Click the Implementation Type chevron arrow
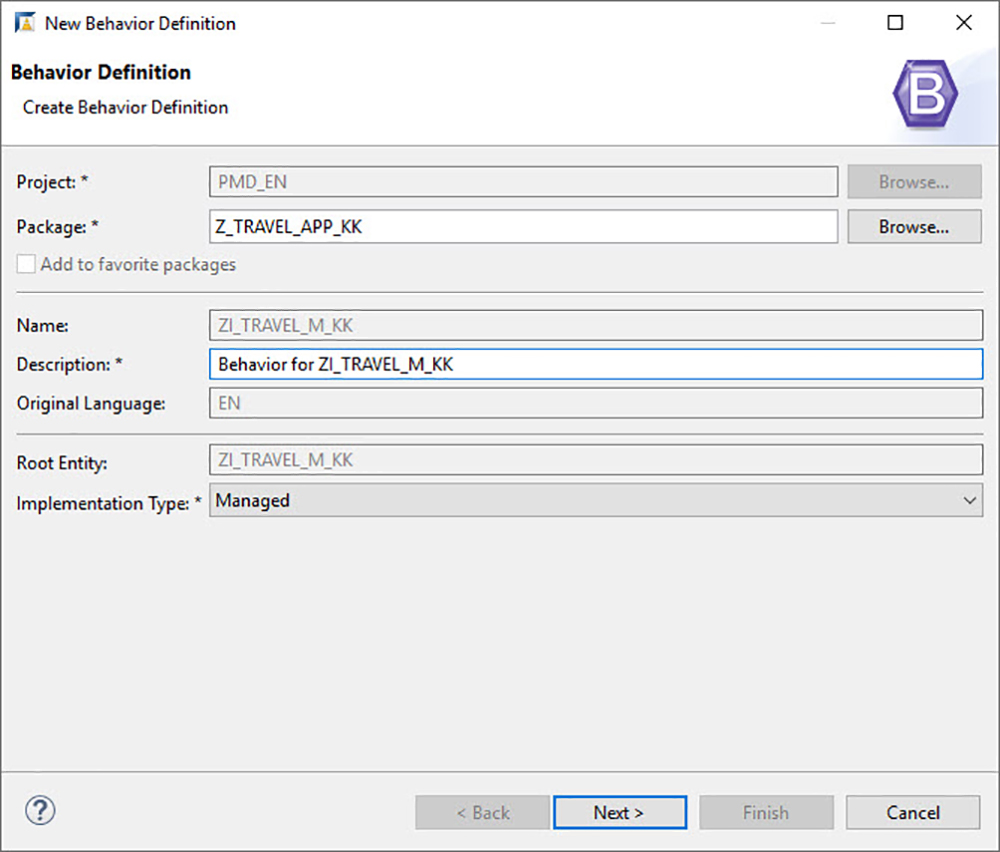 (969, 500)
